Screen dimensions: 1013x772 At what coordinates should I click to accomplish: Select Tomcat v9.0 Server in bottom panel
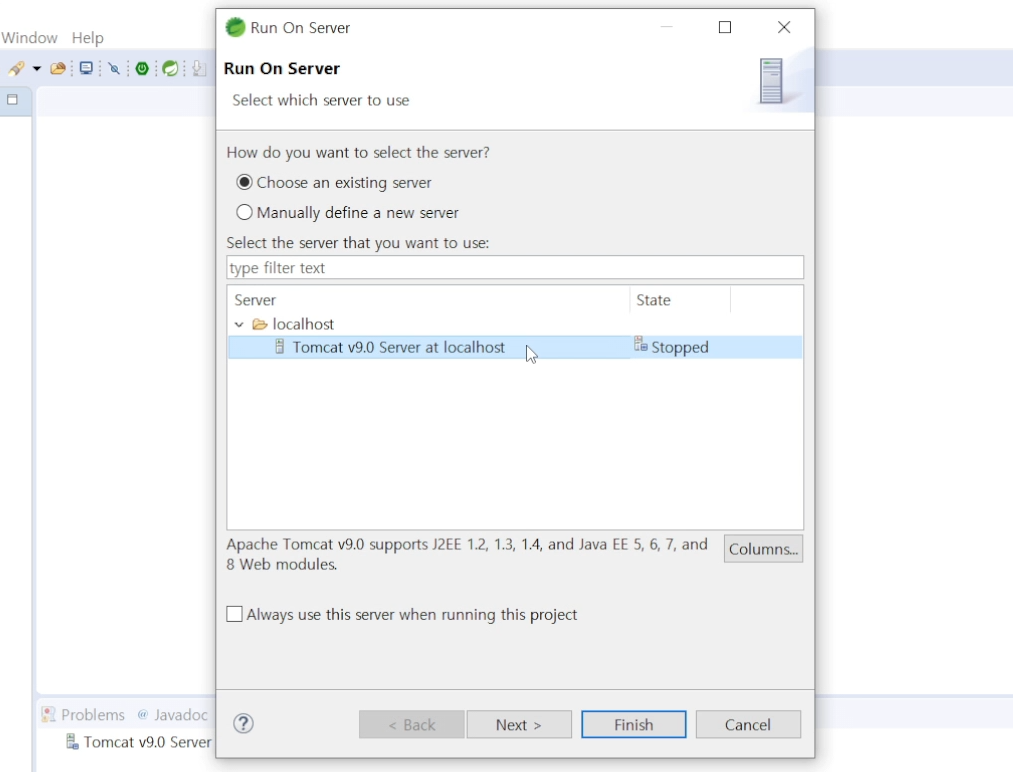tap(147, 742)
